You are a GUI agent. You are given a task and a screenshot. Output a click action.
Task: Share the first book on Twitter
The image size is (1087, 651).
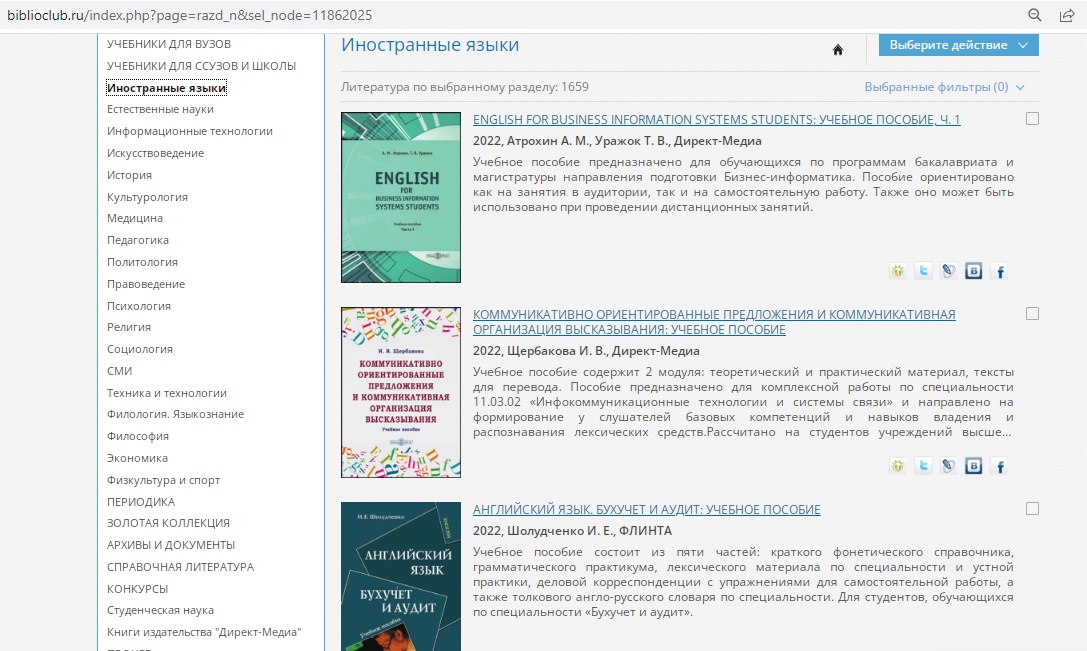click(x=923, y=271)
